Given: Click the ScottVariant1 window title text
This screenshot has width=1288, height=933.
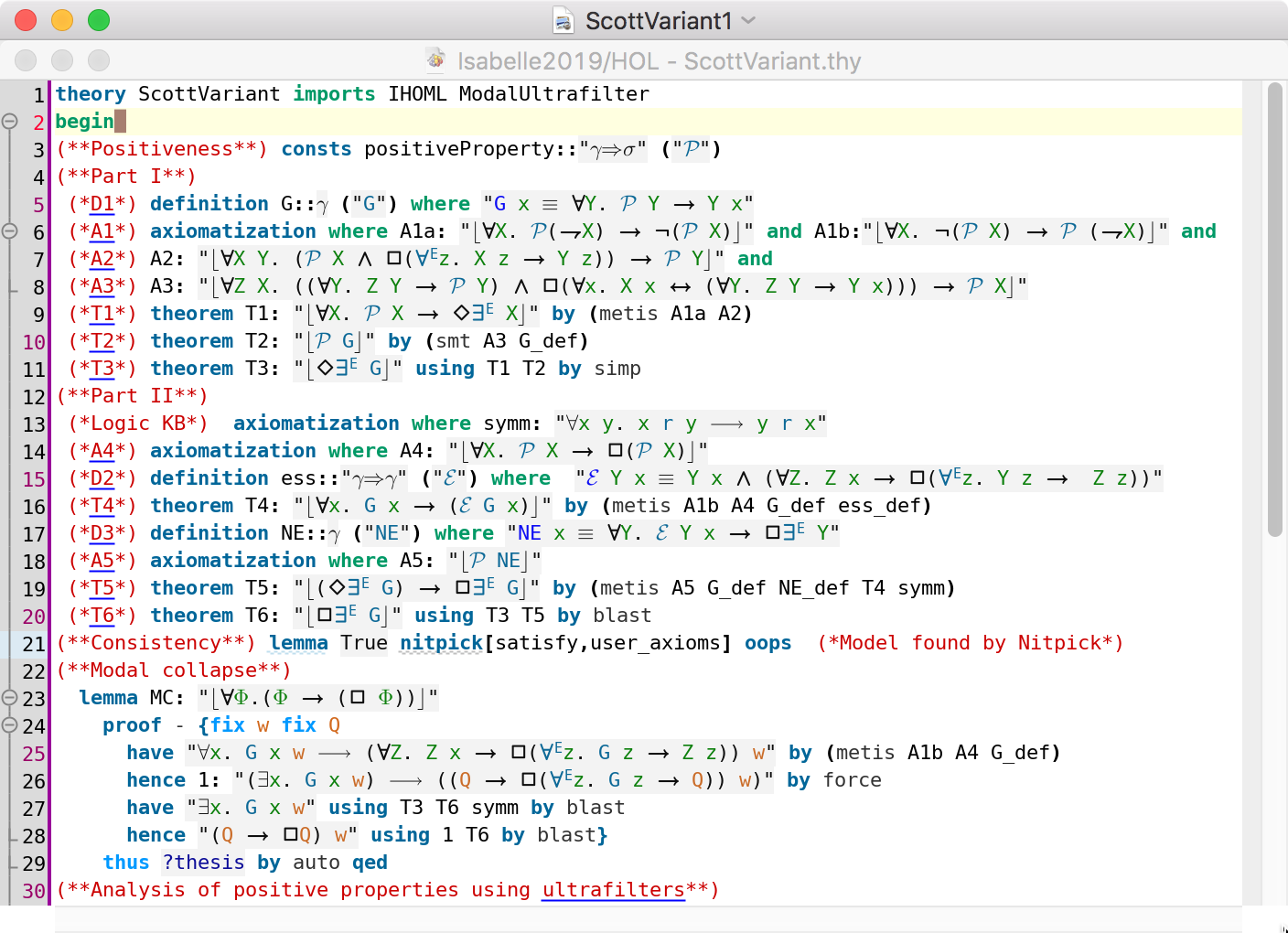Looking at the screenshot, I should tap(658, 20).
